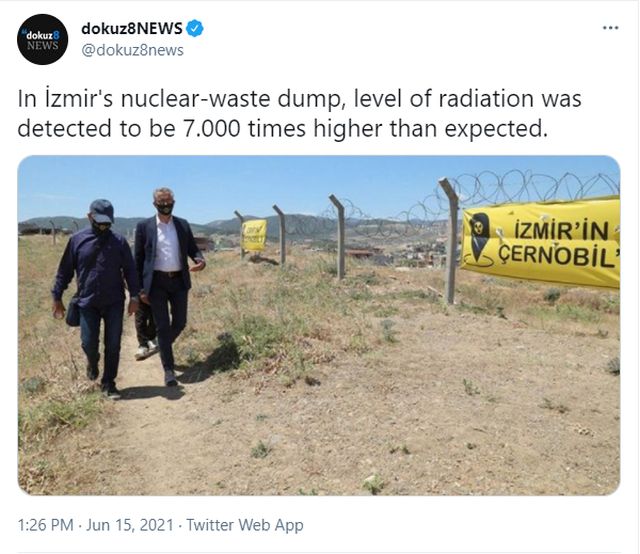Click the tweet text about İzmir's nuclear-waste dump
Viewport: 640px width, 554px height.
tap(299, 113)
